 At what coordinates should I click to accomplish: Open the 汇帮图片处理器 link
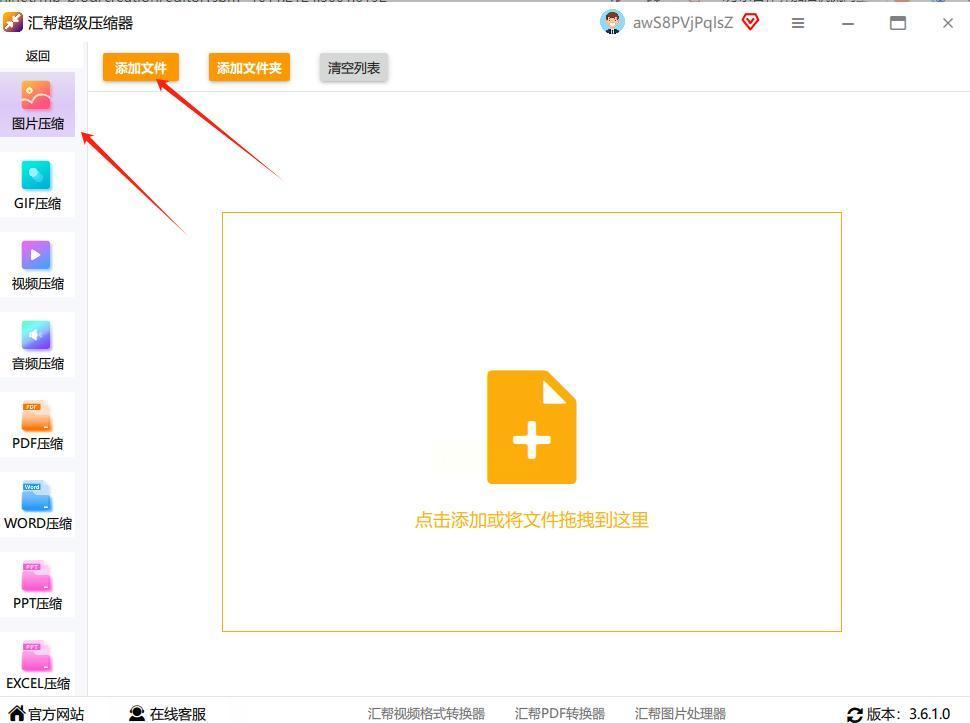point(680,714)
